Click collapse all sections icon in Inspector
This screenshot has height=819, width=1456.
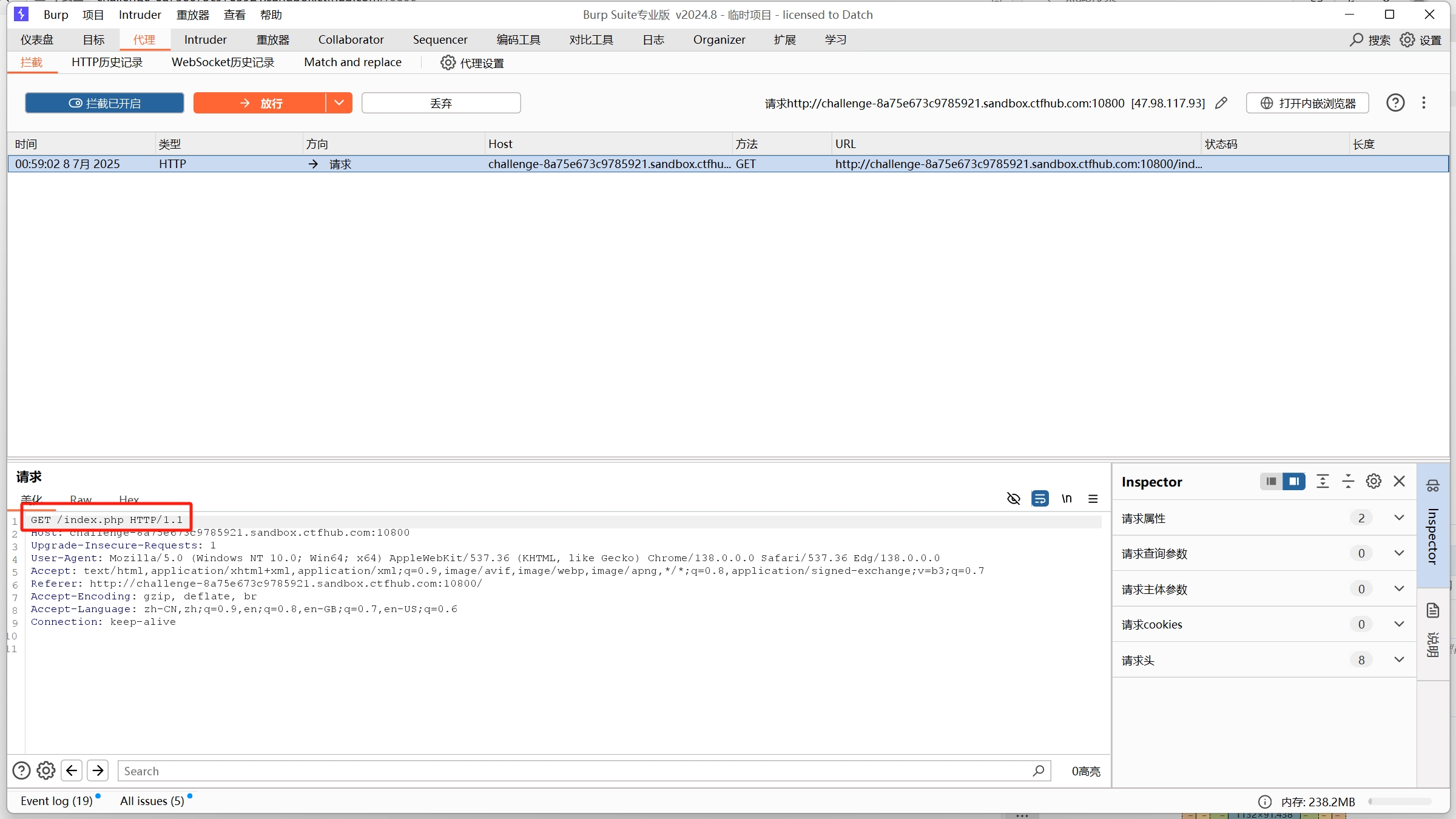coord(1348,481)
